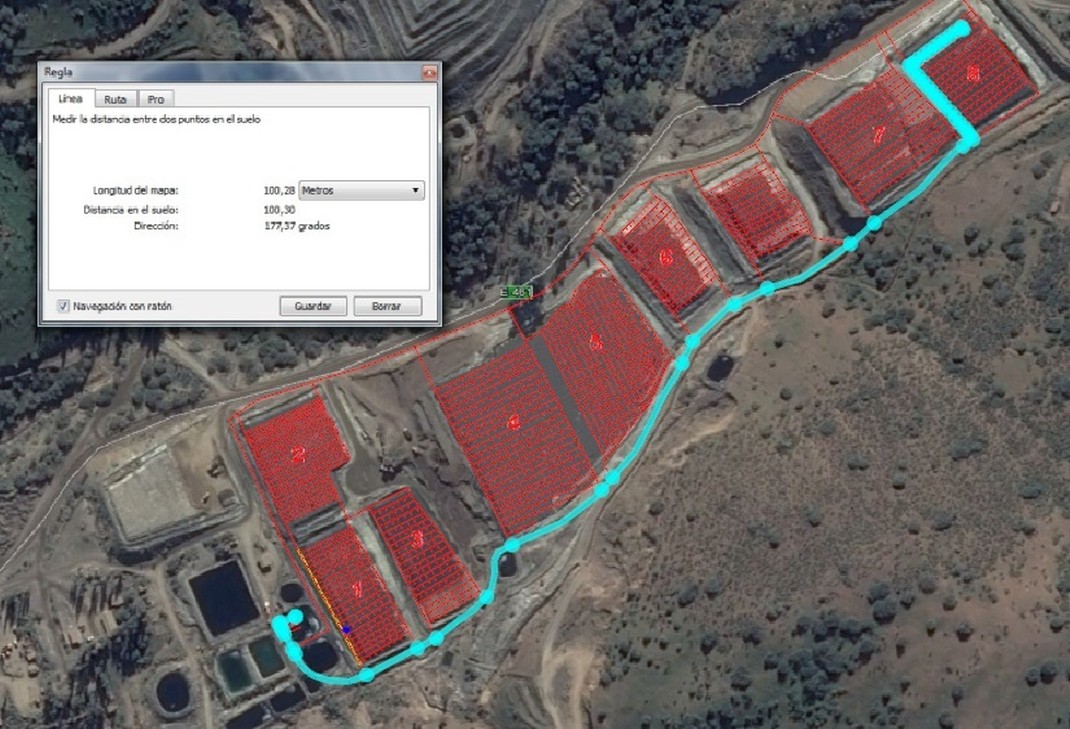The width and height of the screenshot is (1070, 729).
Task: Click the Longitud del mapa value 100,28
Action: (279, 190)
